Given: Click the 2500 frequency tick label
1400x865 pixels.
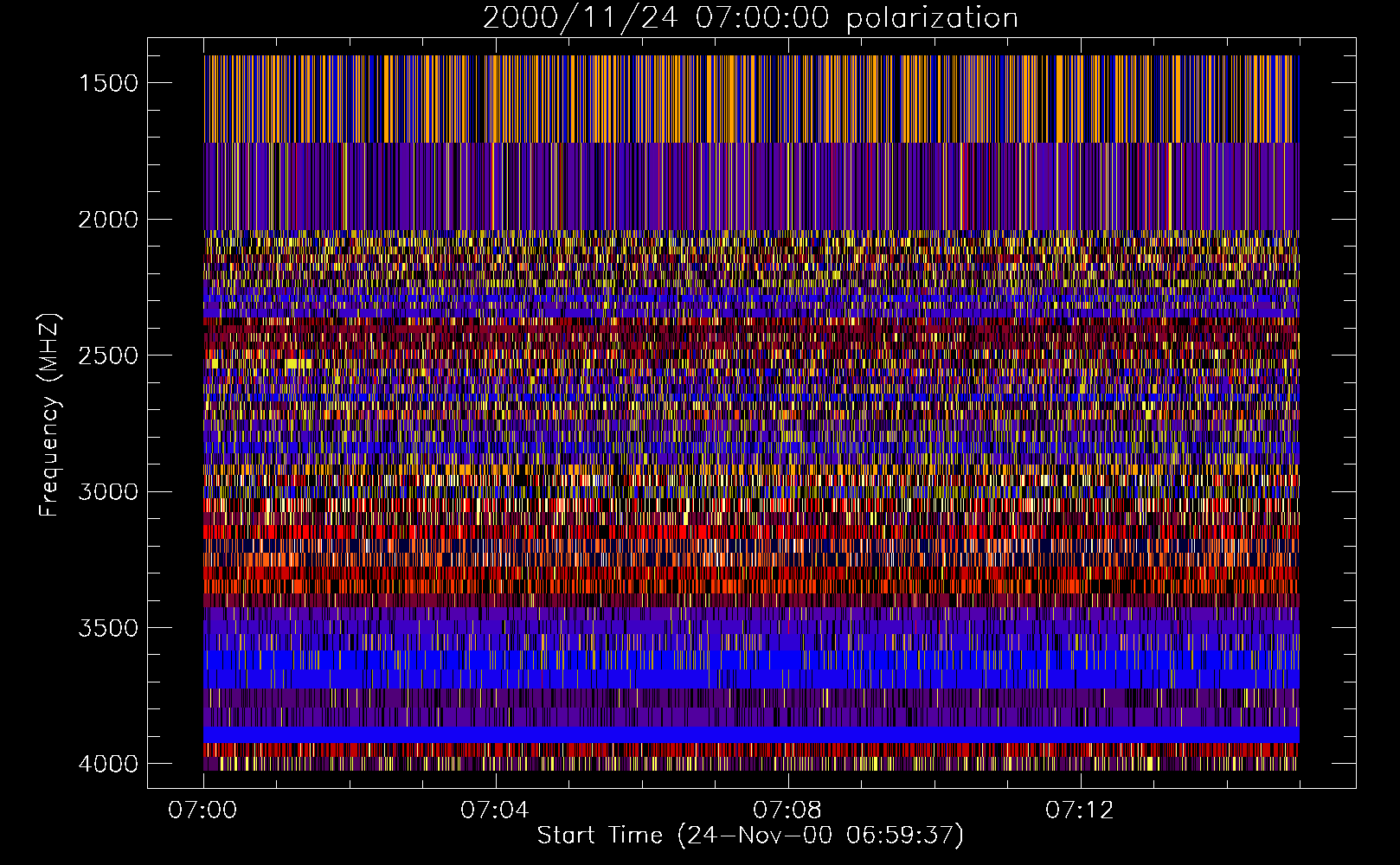Looking at the screenshot, I should tap(108, 356).
